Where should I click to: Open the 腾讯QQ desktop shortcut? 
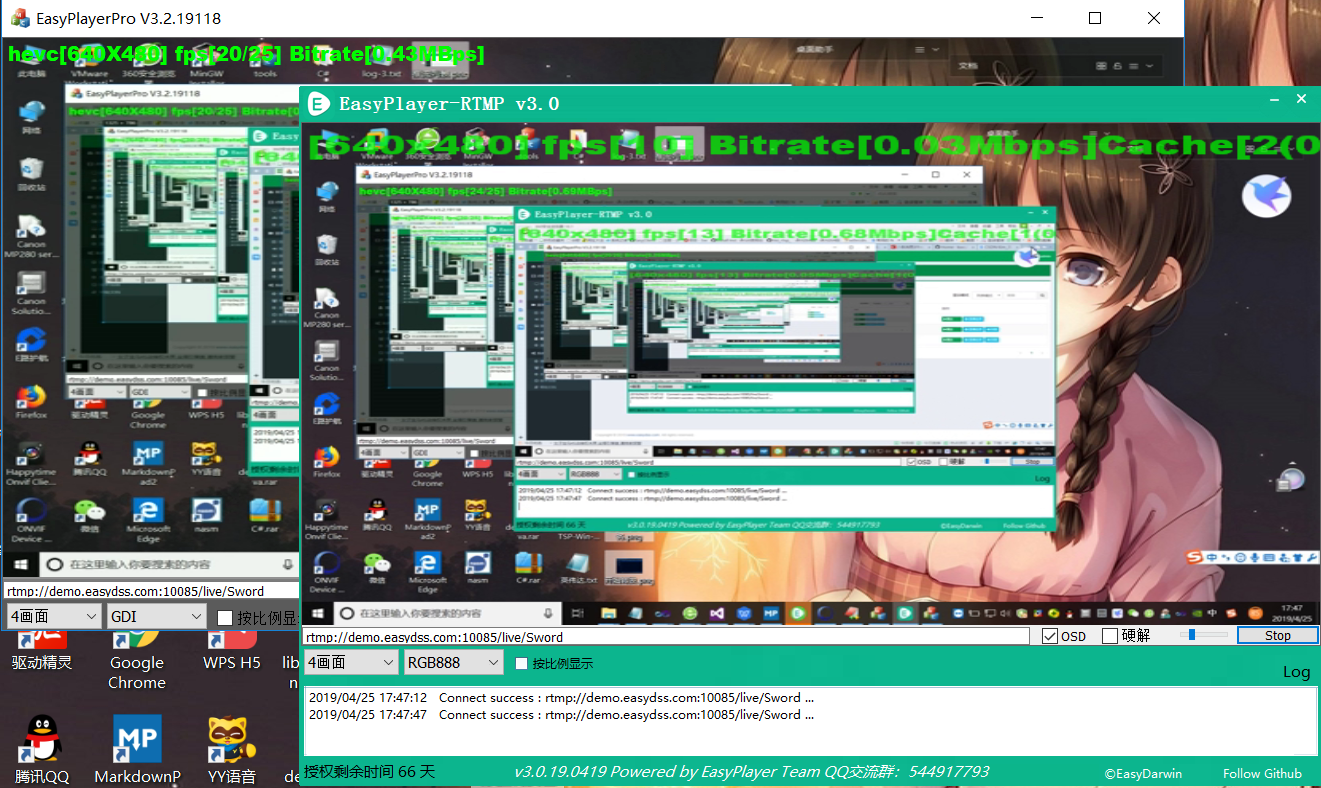(x=42, y=750)
